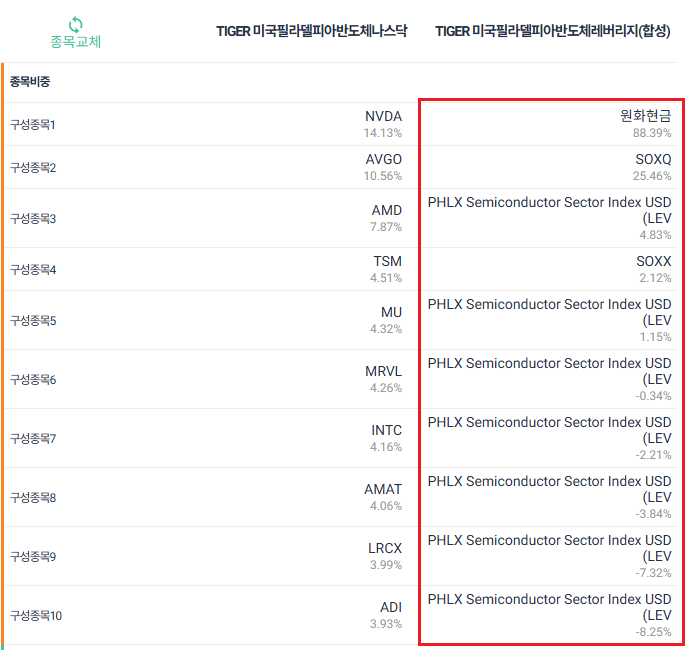Select the 4.83% weight value
The width and height of the screenshot is (686, 650).
(655, 235)
